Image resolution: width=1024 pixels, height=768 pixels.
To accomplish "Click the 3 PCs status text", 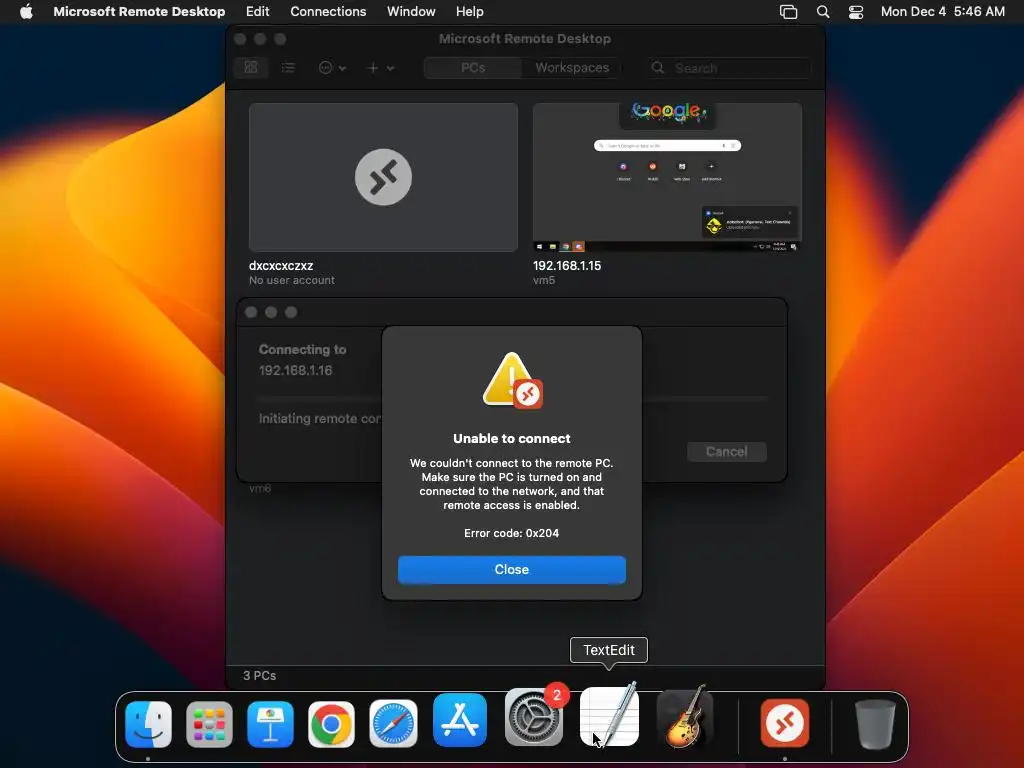I will pos(259,675).
